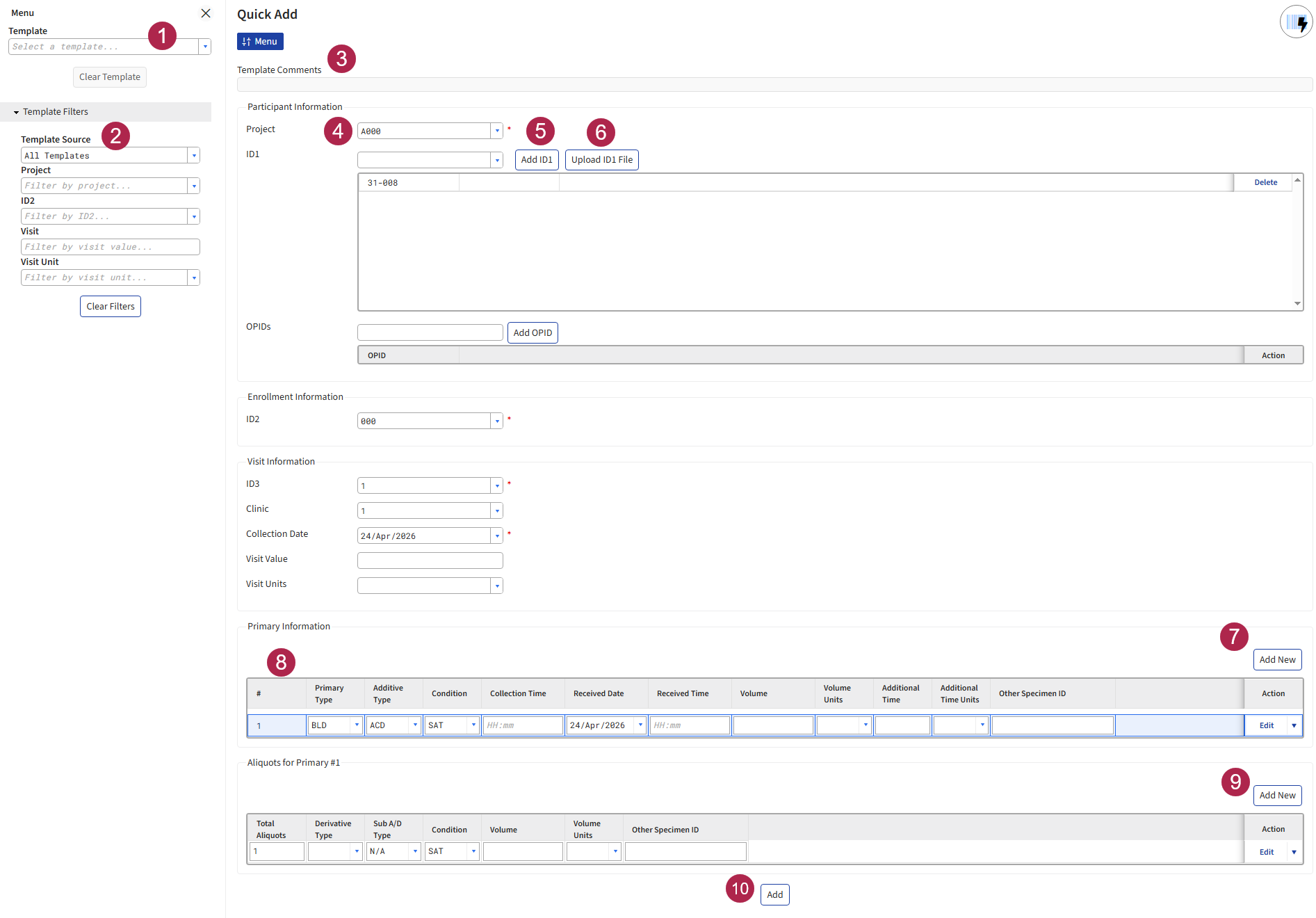Open aliquot row Edit action arrow
This screenshot has height=918, width=1316.
click(x=1294, y=852)
